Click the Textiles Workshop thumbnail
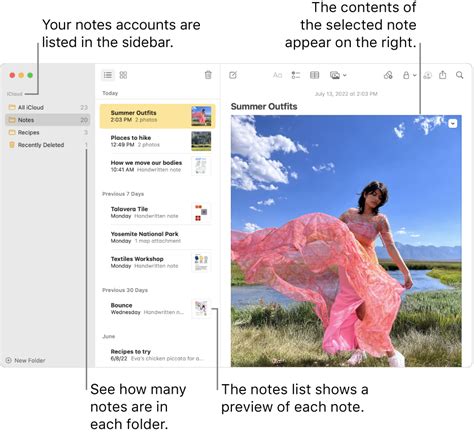This screenshot has height=436, width=474. click(x=201, y=262)
